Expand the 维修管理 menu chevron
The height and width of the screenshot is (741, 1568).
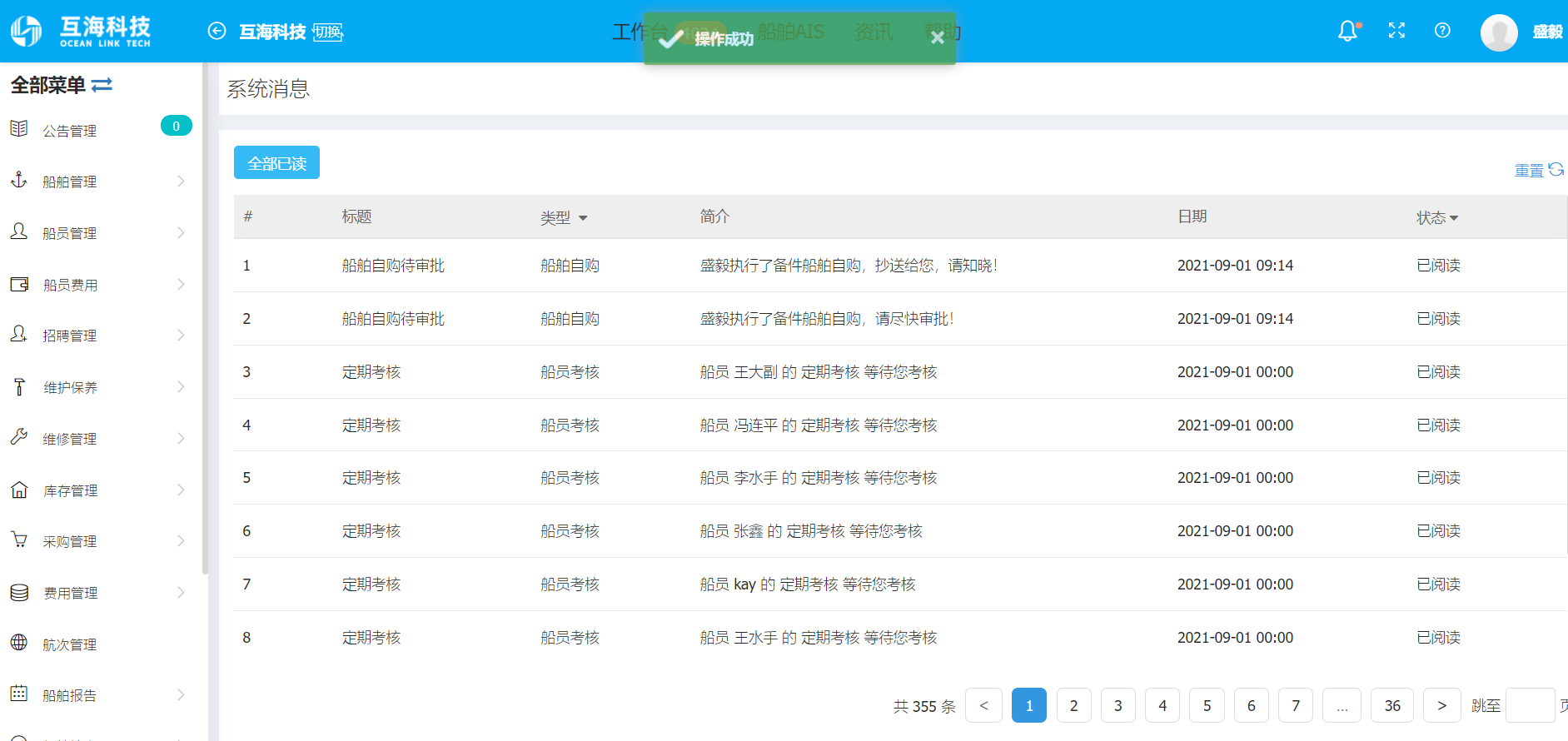(181, 438)
